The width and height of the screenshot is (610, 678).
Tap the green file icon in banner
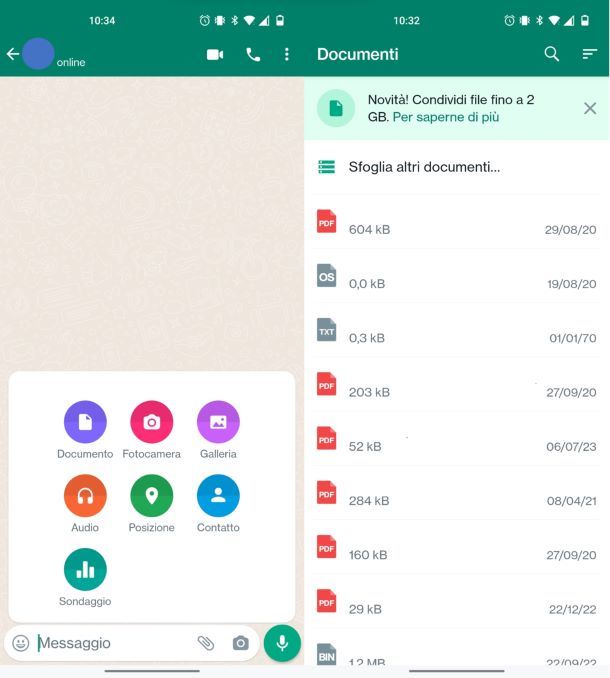click(336, 108)
